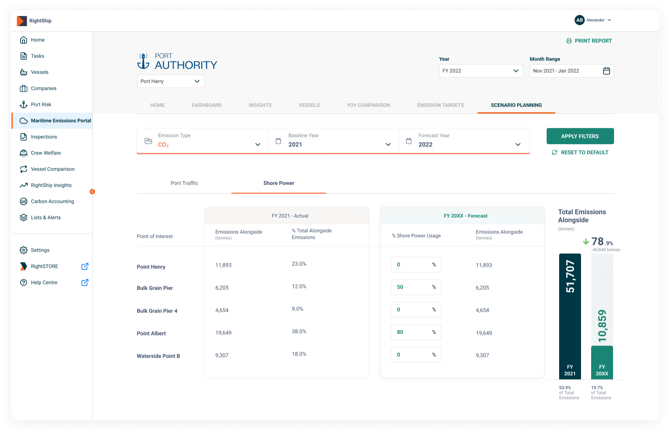Click the FY 2021 emissions bar

569,315
